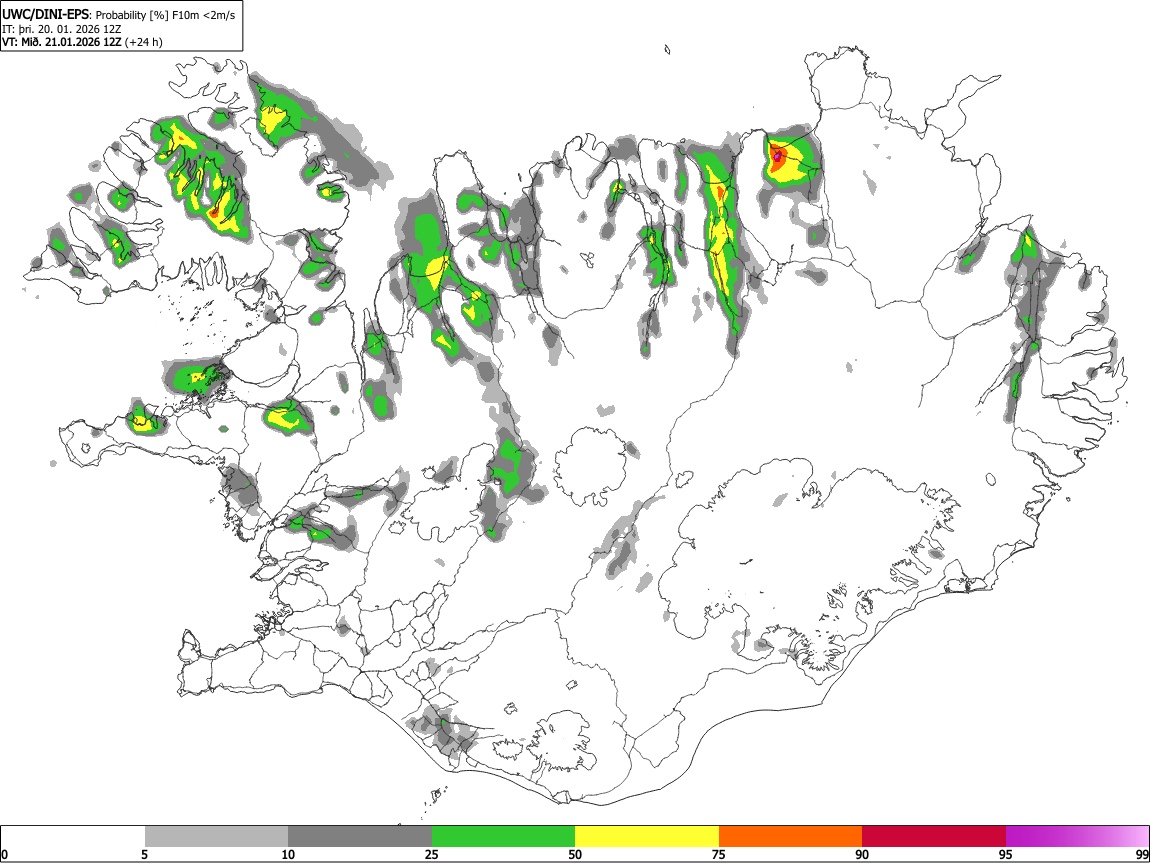This screenshot has height=863, width=1150.
Task: Click the 90-95% red legend swatch
Action: tap(934, 837)
